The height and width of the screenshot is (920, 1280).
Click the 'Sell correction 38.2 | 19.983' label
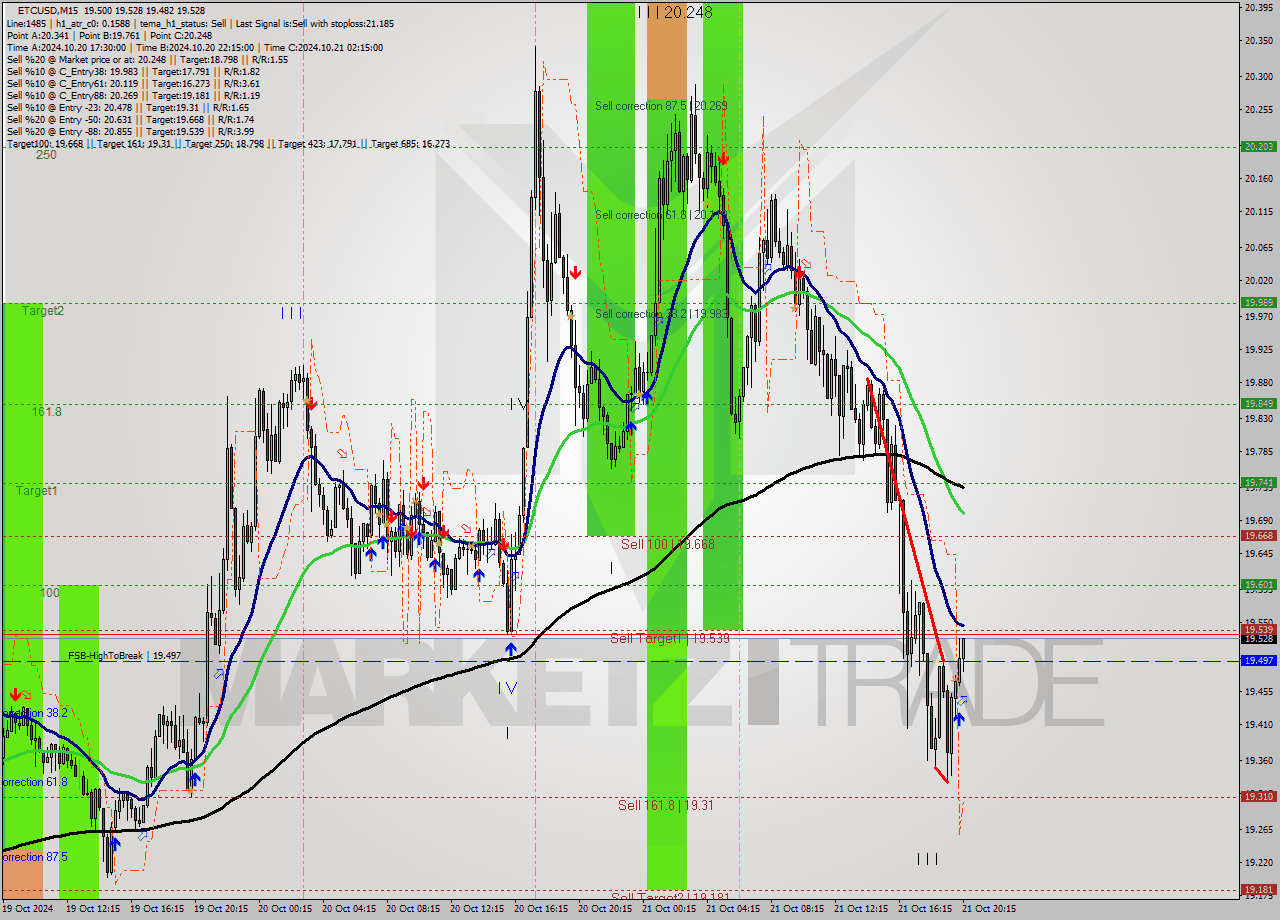pyautogui.click(x=661, y=313)
